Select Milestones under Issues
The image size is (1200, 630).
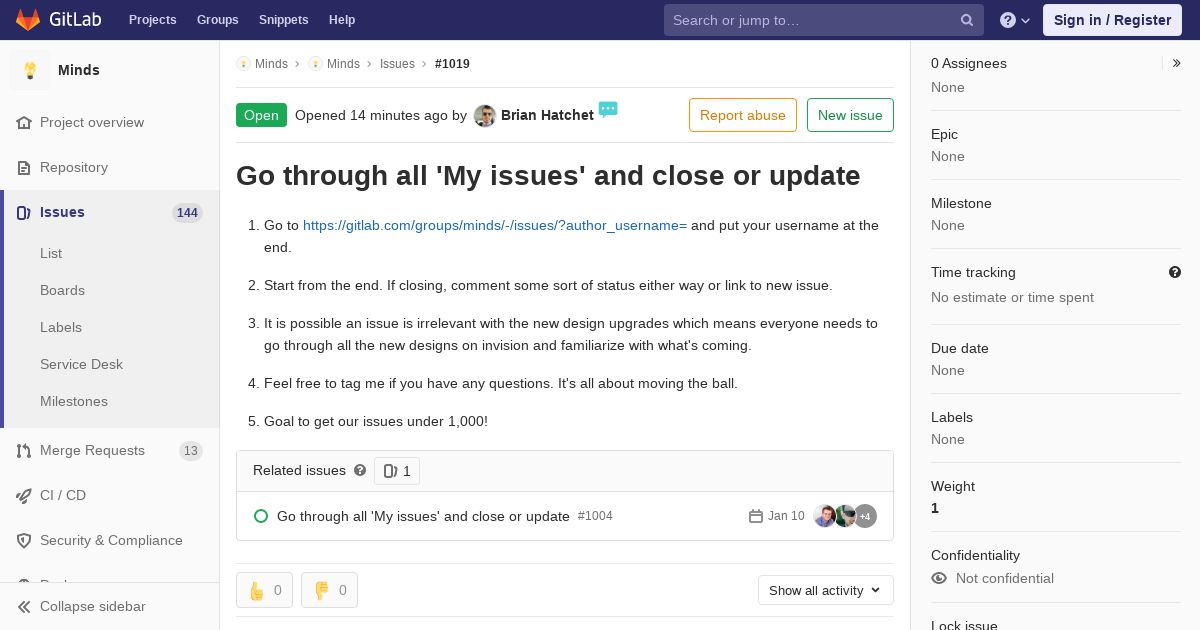coord(74,401)
